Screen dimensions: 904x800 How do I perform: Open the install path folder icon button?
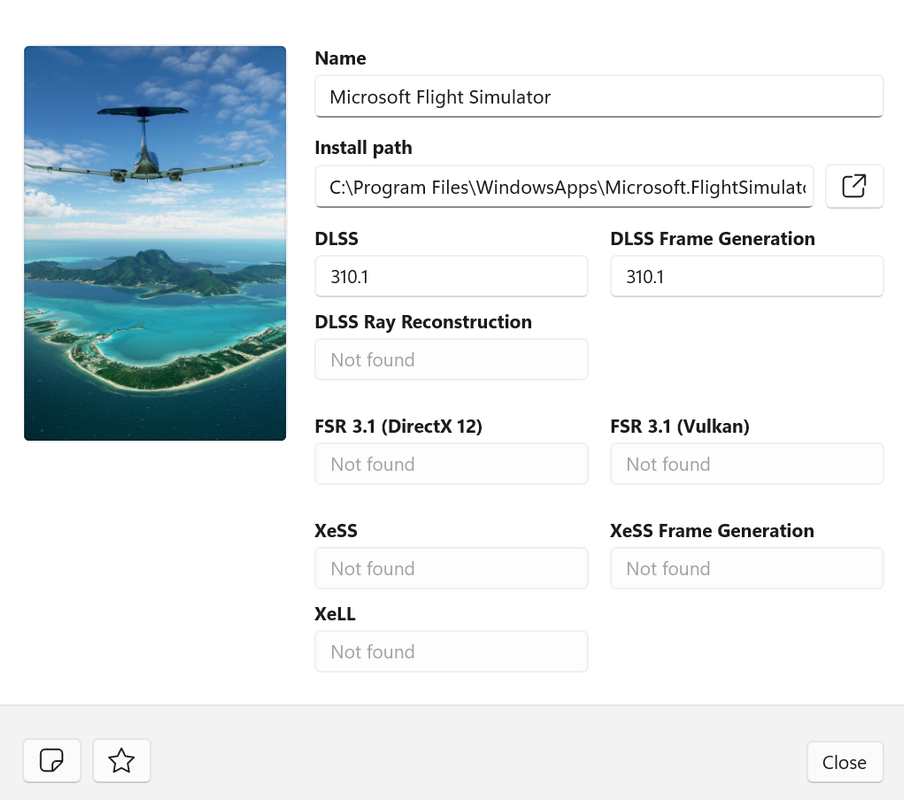tap(854, 186)
